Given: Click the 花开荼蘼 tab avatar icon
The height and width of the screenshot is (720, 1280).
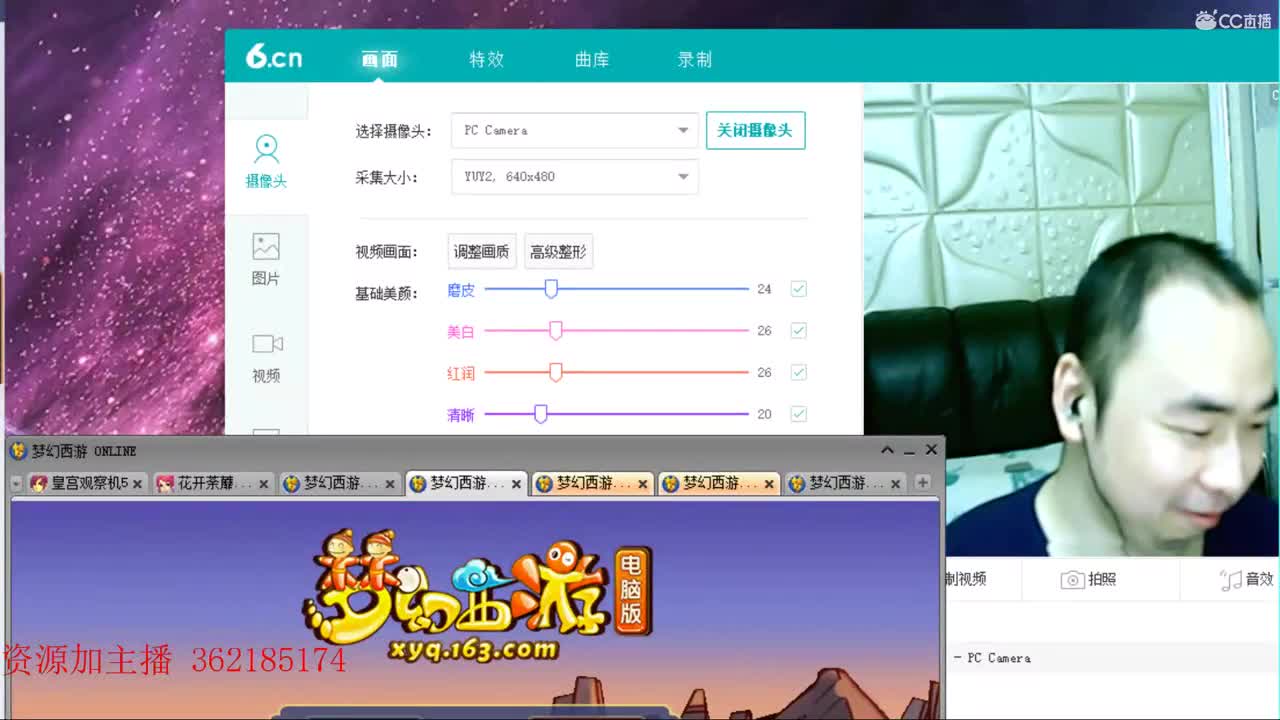Looking at the screenshot, I should (x=165, y=484).
